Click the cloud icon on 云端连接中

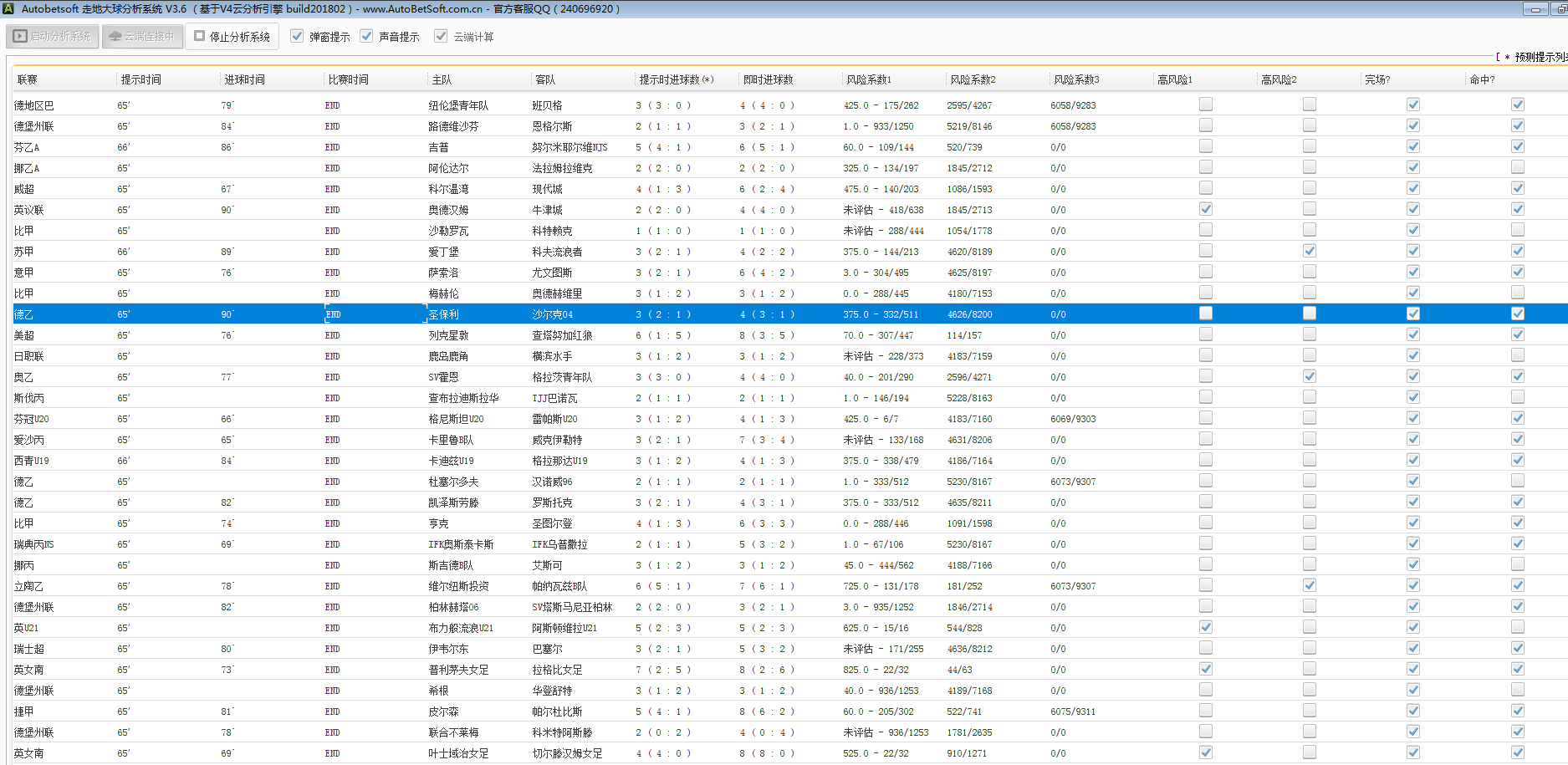click(115, 37)
